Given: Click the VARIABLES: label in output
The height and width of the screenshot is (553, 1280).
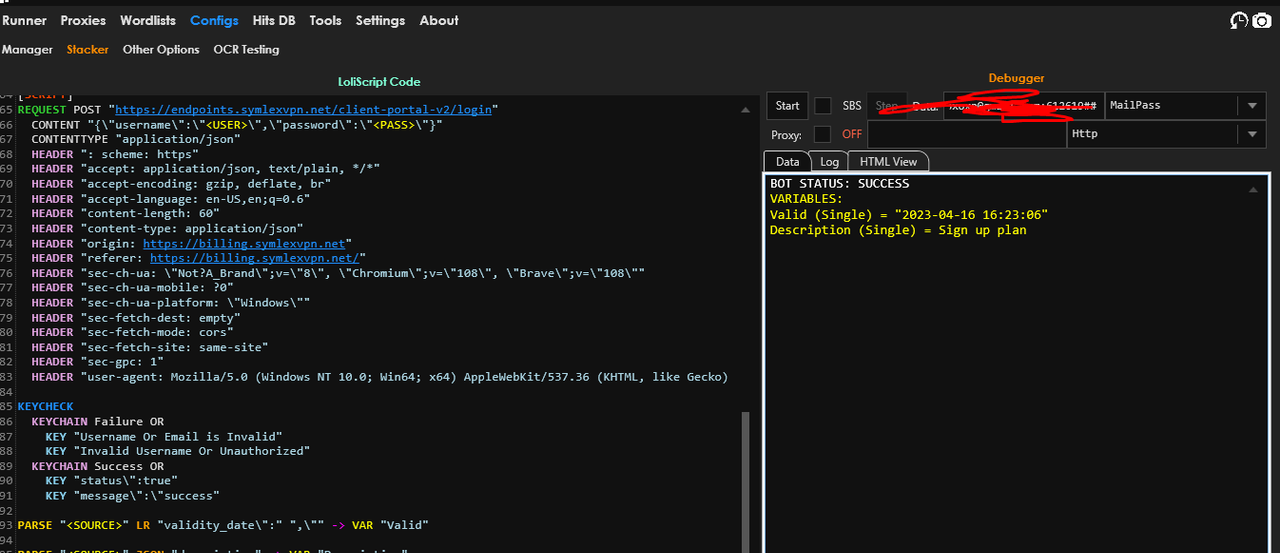Looking at the screenshot, I should tap(806, 199).
